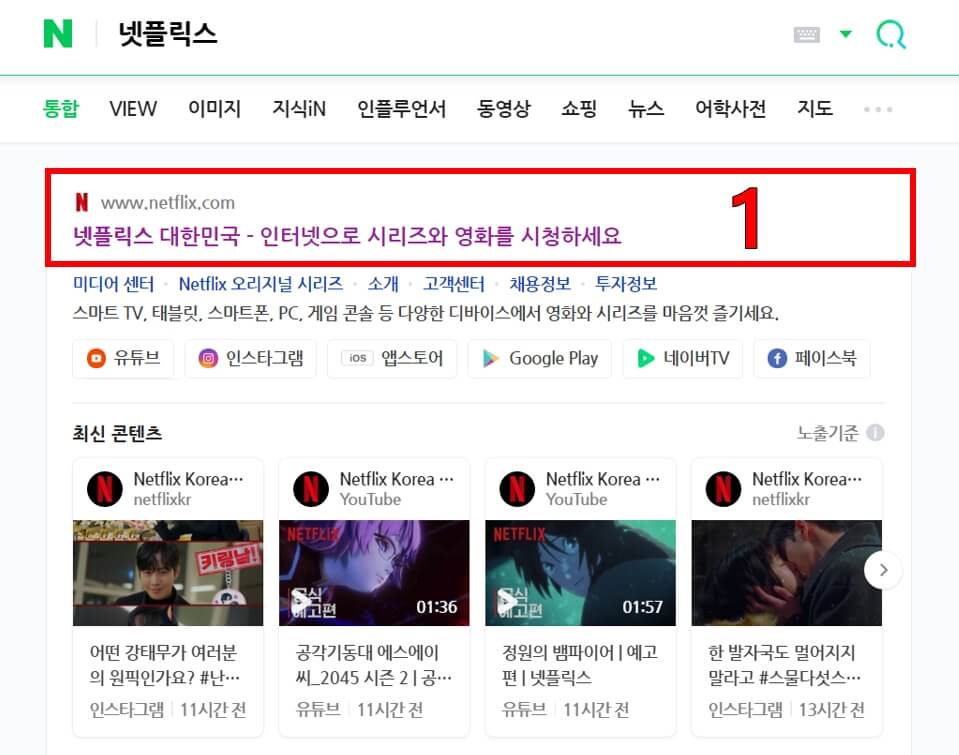Expand more tabs with the three-dot icon
The image size is (959, 755).
pyautogui.click(x=878, y=110)
